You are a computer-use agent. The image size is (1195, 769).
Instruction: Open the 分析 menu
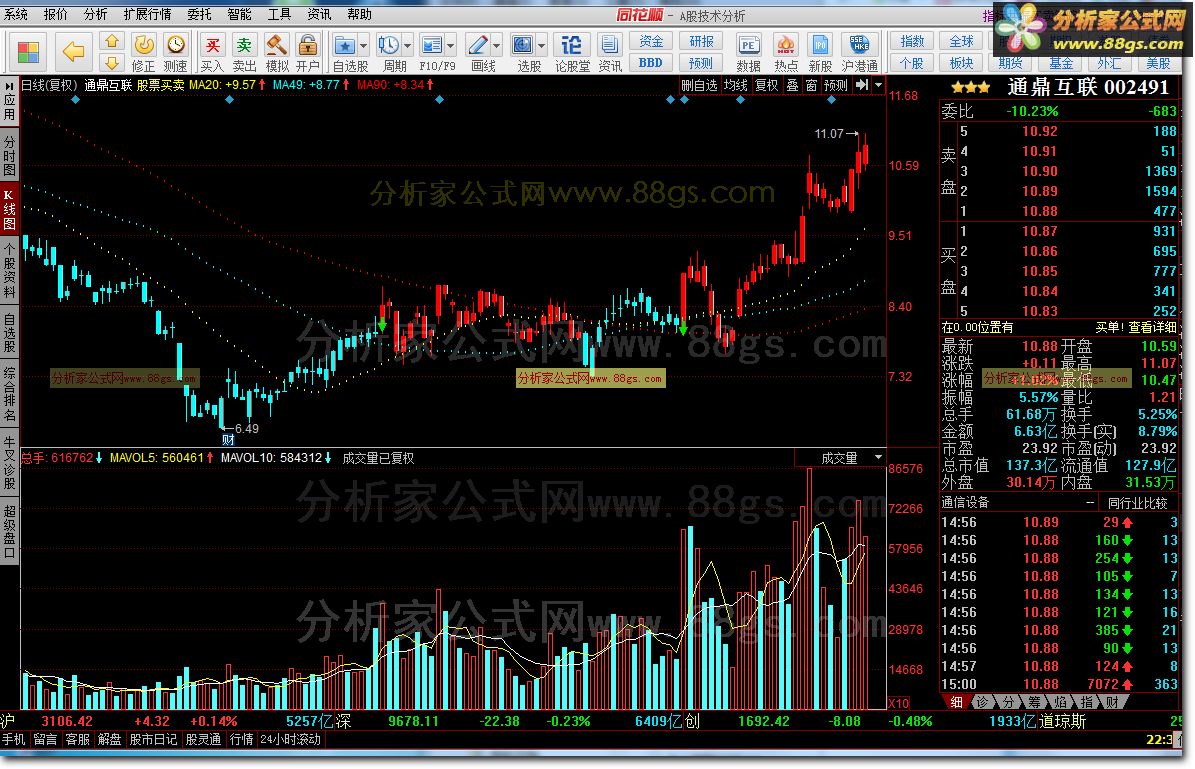(x=95, y=14)
